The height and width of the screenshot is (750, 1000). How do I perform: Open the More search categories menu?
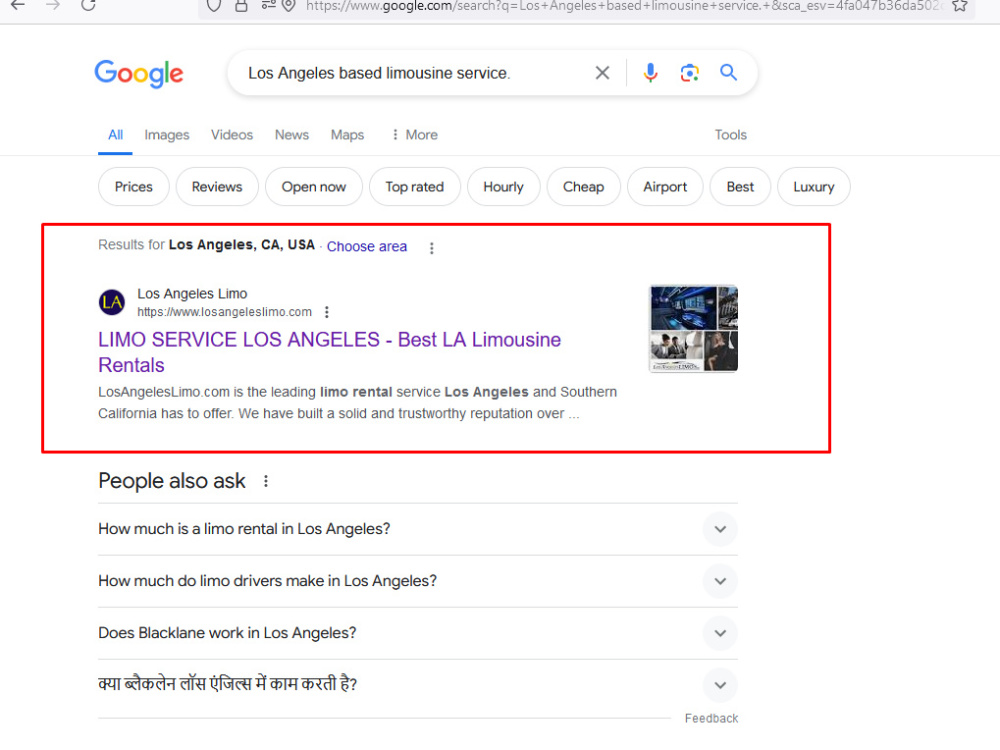(x=415, y=135)
